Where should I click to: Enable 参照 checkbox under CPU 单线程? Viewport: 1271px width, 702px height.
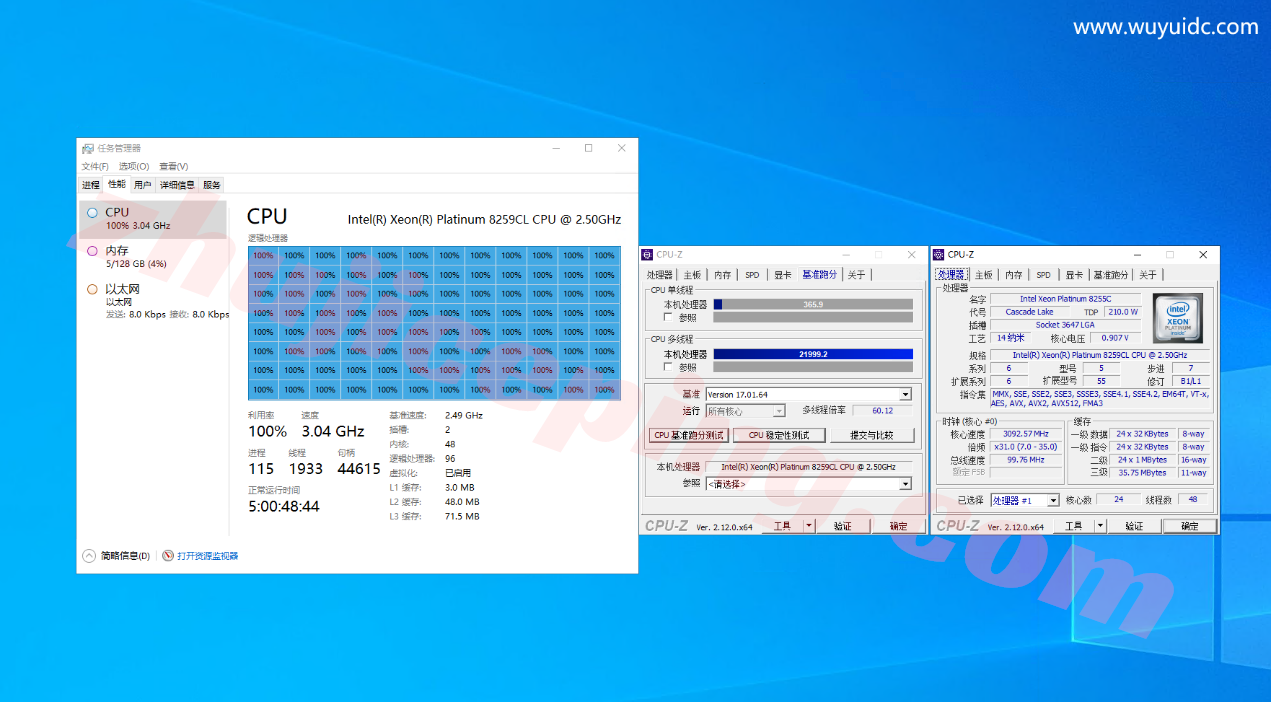coord(669,317)
